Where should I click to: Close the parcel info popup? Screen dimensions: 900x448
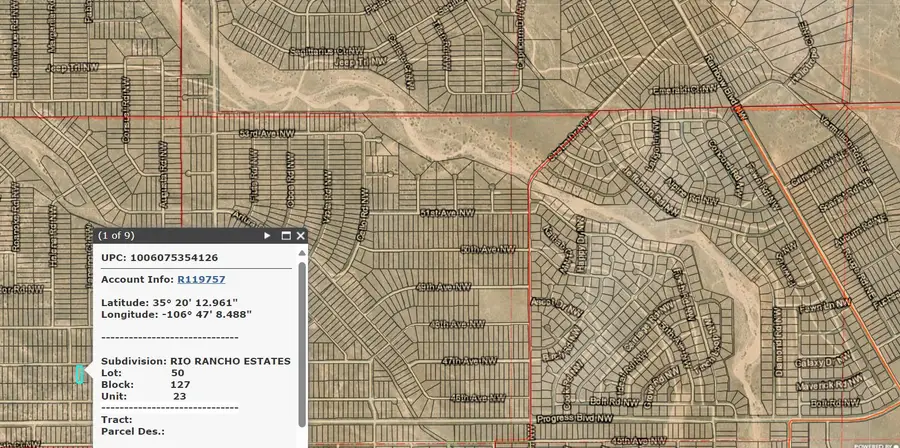coord(301,236)
